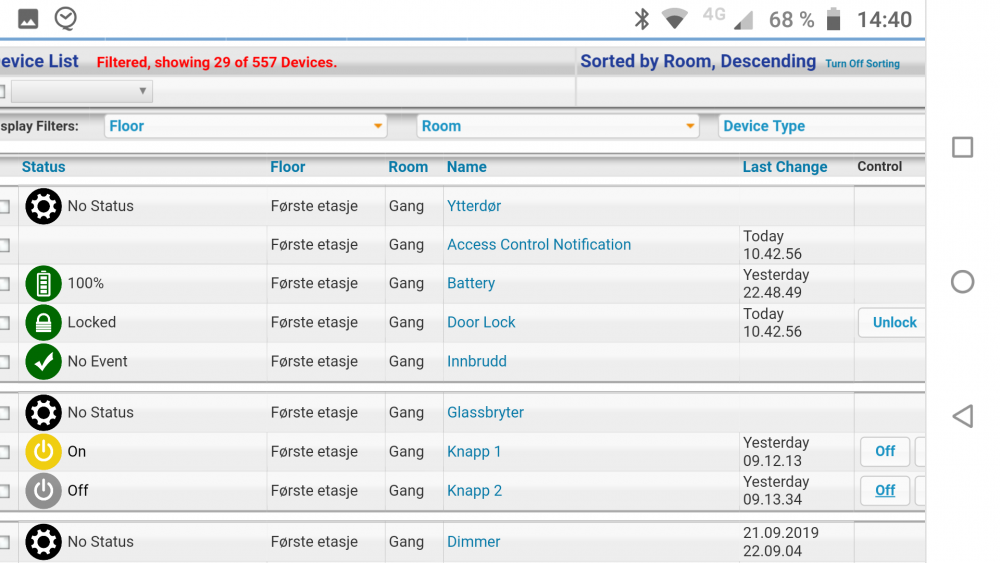This screenshot has height=563, width=1000.
Task: Click the gray power icon for Knapp 2
Action: [43, 491]
